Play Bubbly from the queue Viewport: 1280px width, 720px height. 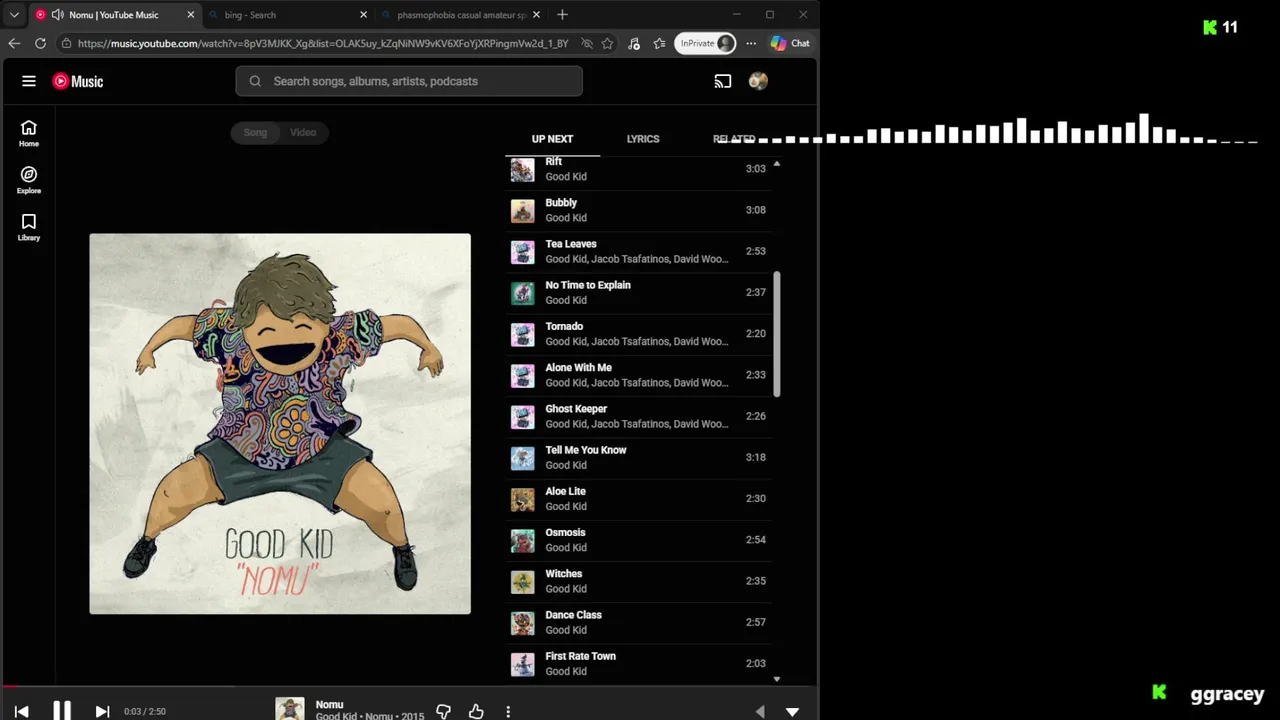[x=638, y=210]
